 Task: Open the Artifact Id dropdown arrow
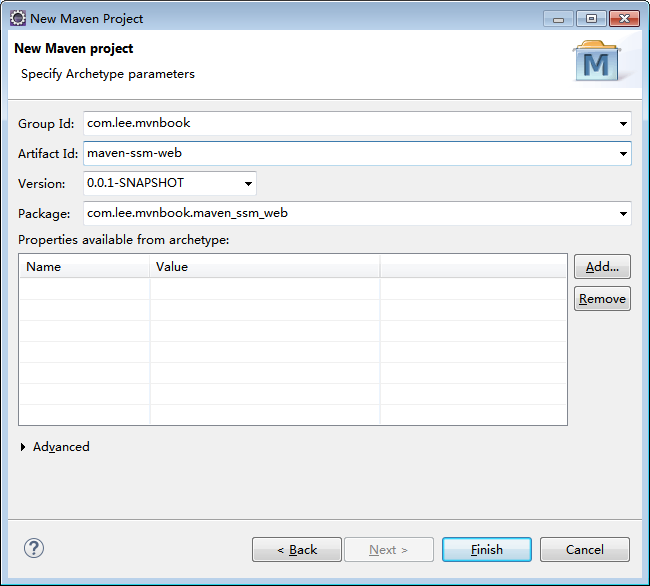(623, 154)
